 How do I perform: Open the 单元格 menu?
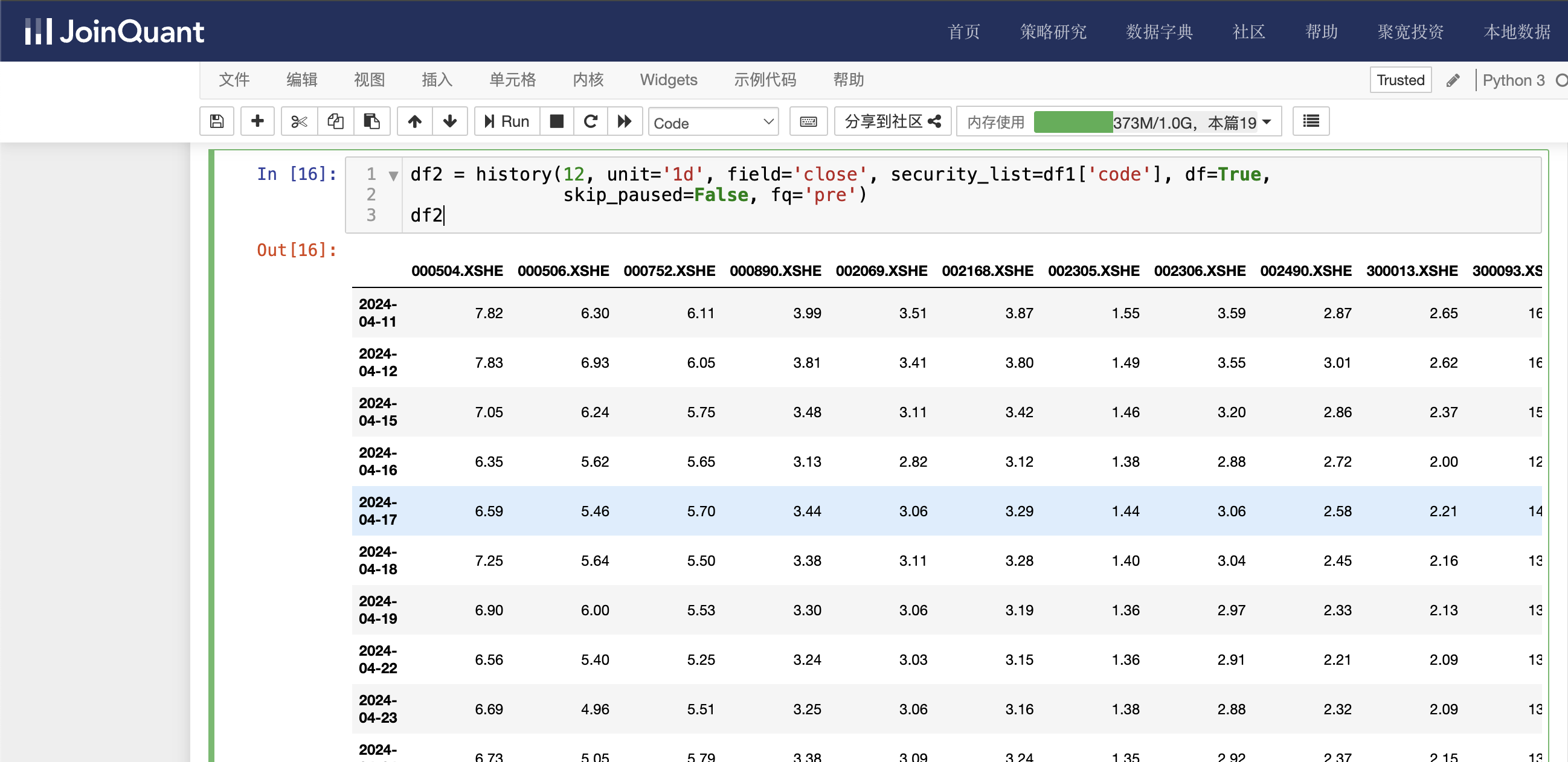click(513, 80)
